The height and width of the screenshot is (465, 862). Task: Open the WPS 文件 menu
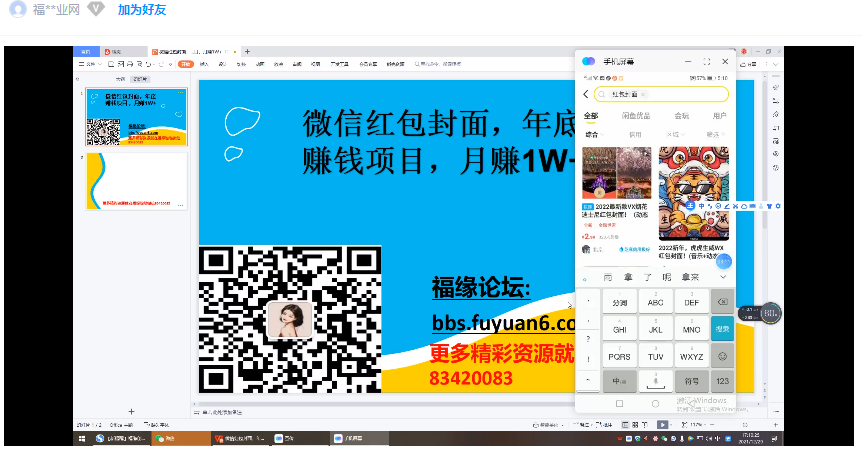[x=90, y=64]
